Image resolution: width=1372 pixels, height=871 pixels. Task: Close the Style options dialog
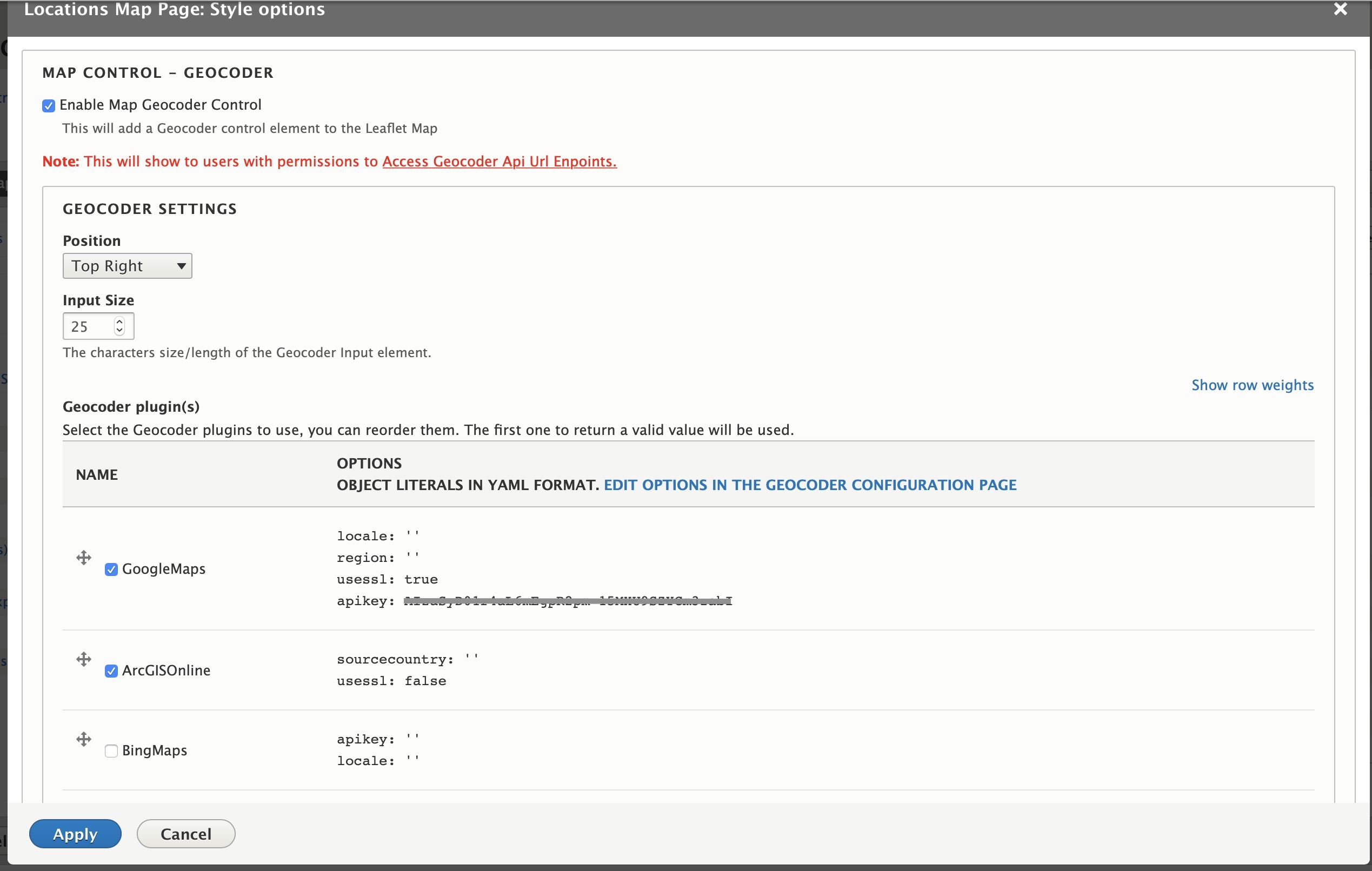[1340, 9]
